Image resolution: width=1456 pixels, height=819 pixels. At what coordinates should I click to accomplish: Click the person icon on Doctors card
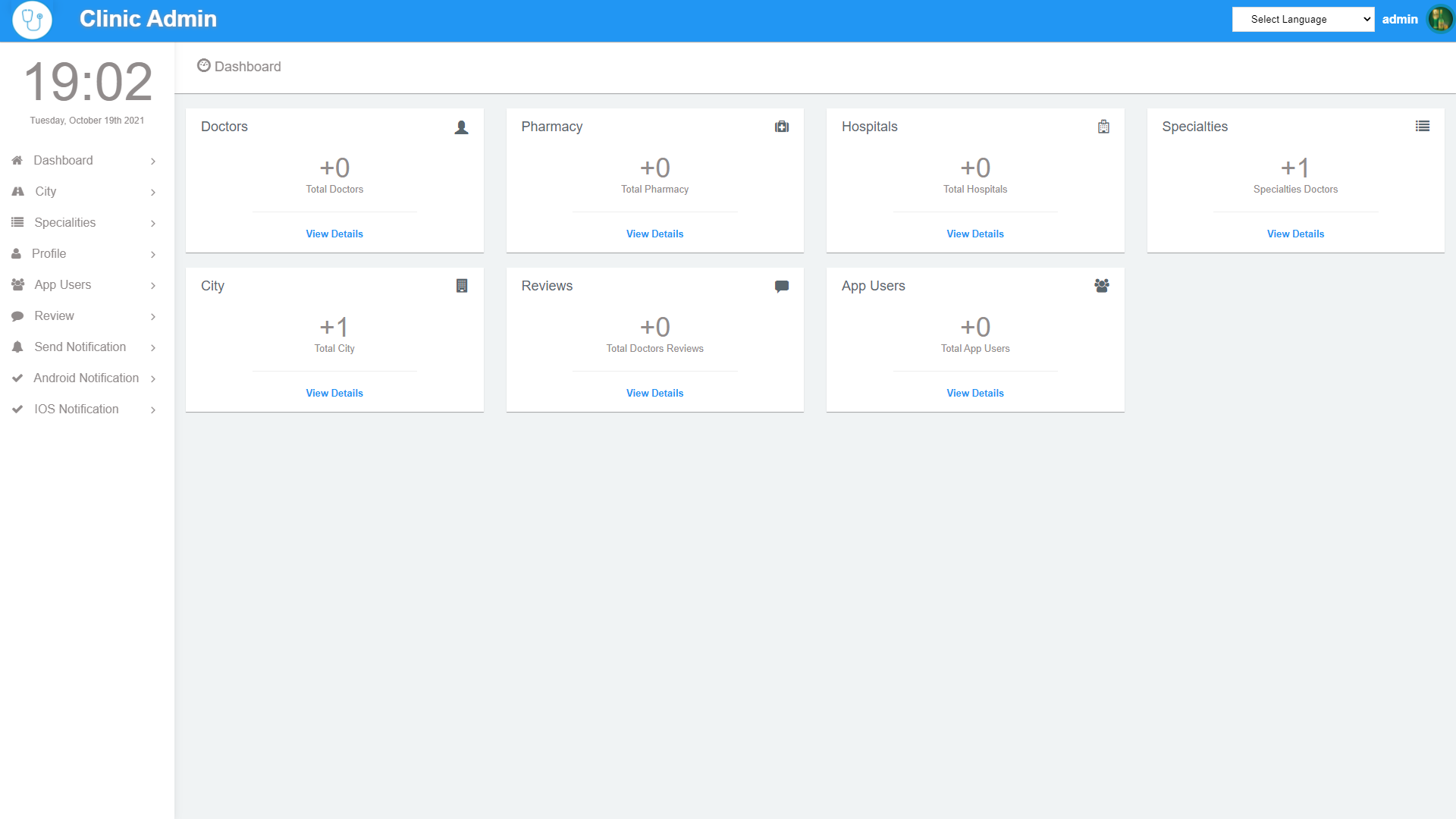(461, 127)
